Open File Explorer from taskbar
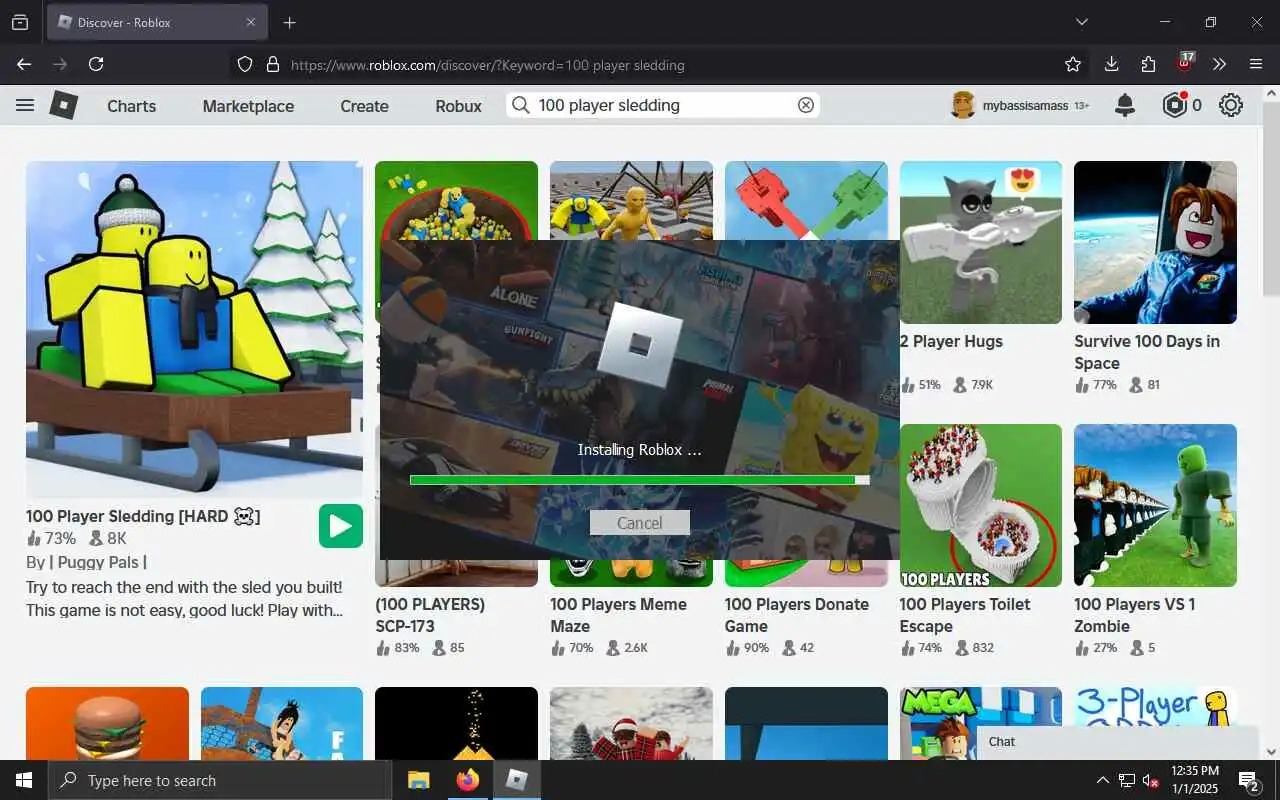The width and height of the screenshot is (1280, 800). (419, 780)
